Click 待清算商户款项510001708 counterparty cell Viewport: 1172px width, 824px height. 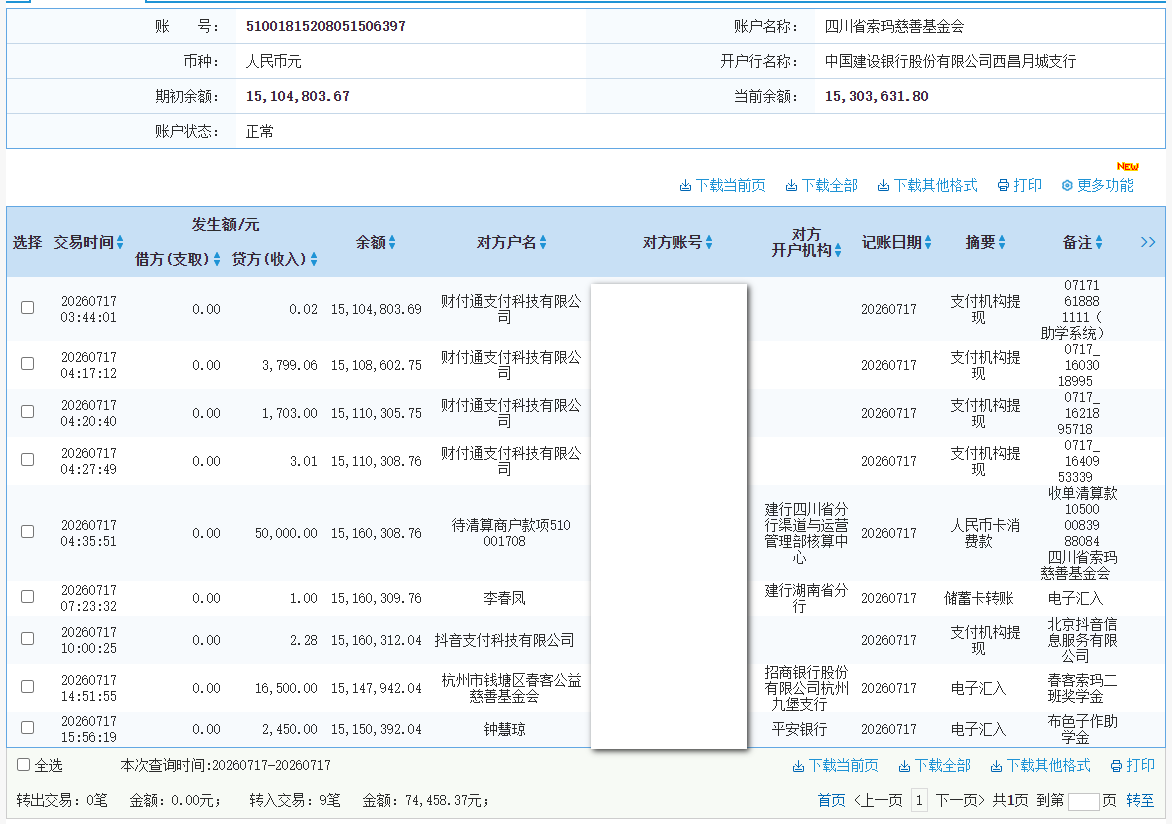pyautogui.click(x=511, y=533)
